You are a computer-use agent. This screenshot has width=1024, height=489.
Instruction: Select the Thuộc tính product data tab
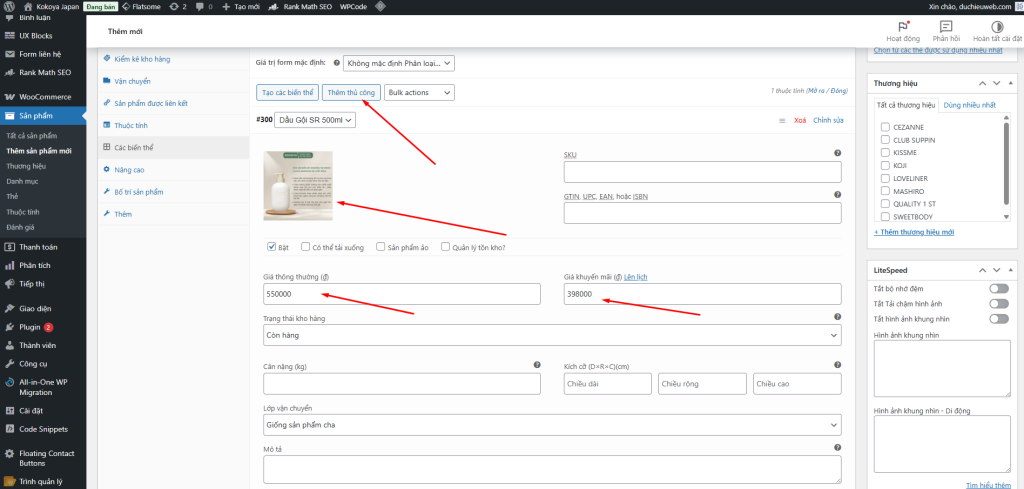click(x=130, y=125)
